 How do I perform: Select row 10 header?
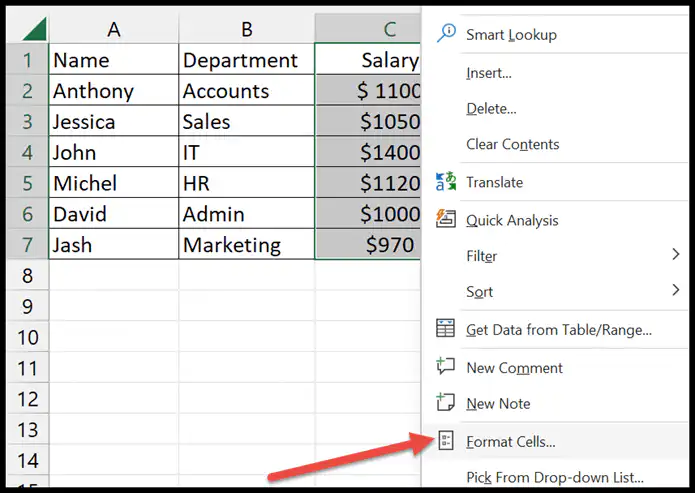27,336
